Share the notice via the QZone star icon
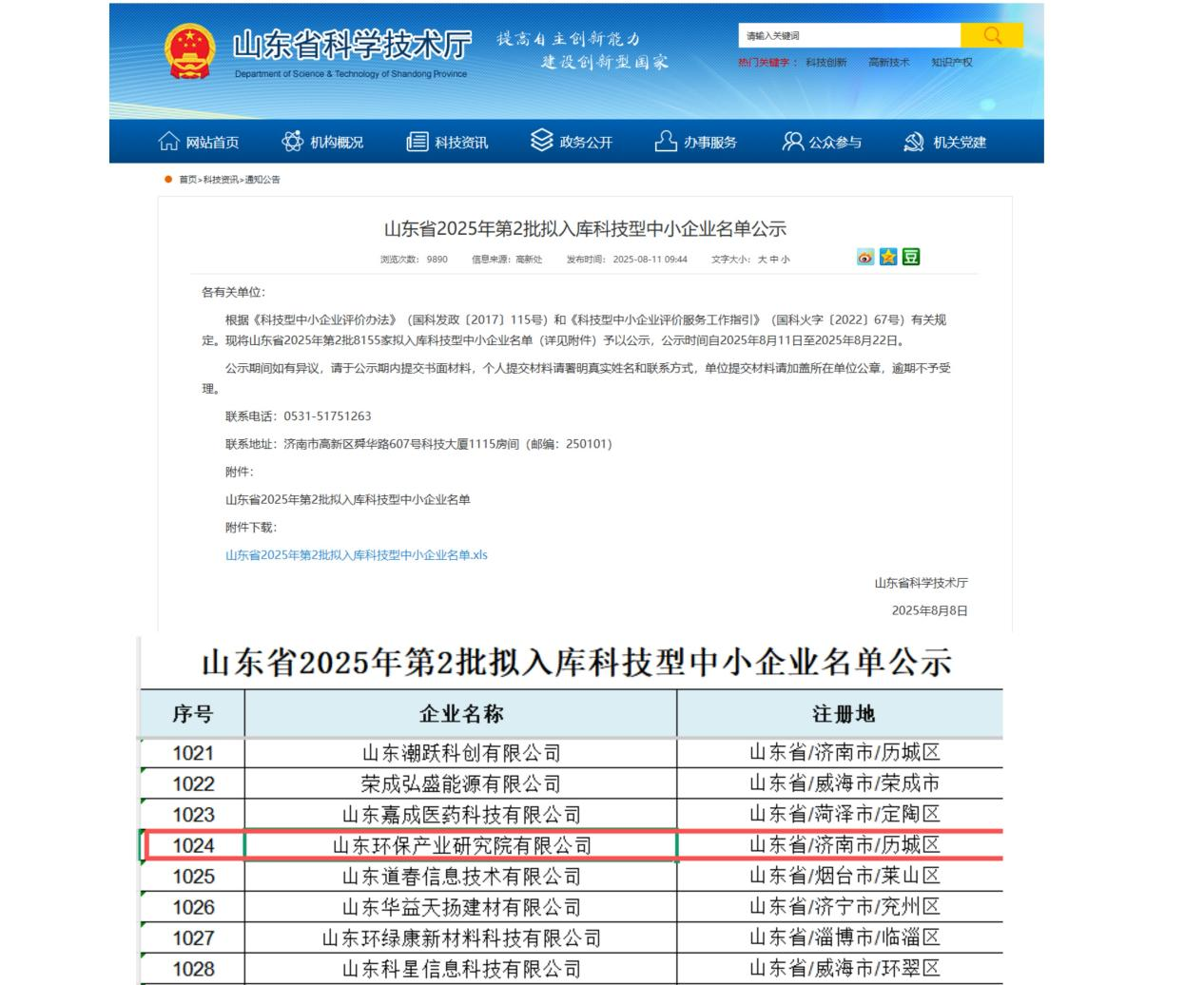Screen dimensions: 1204x985 (887, 257)
